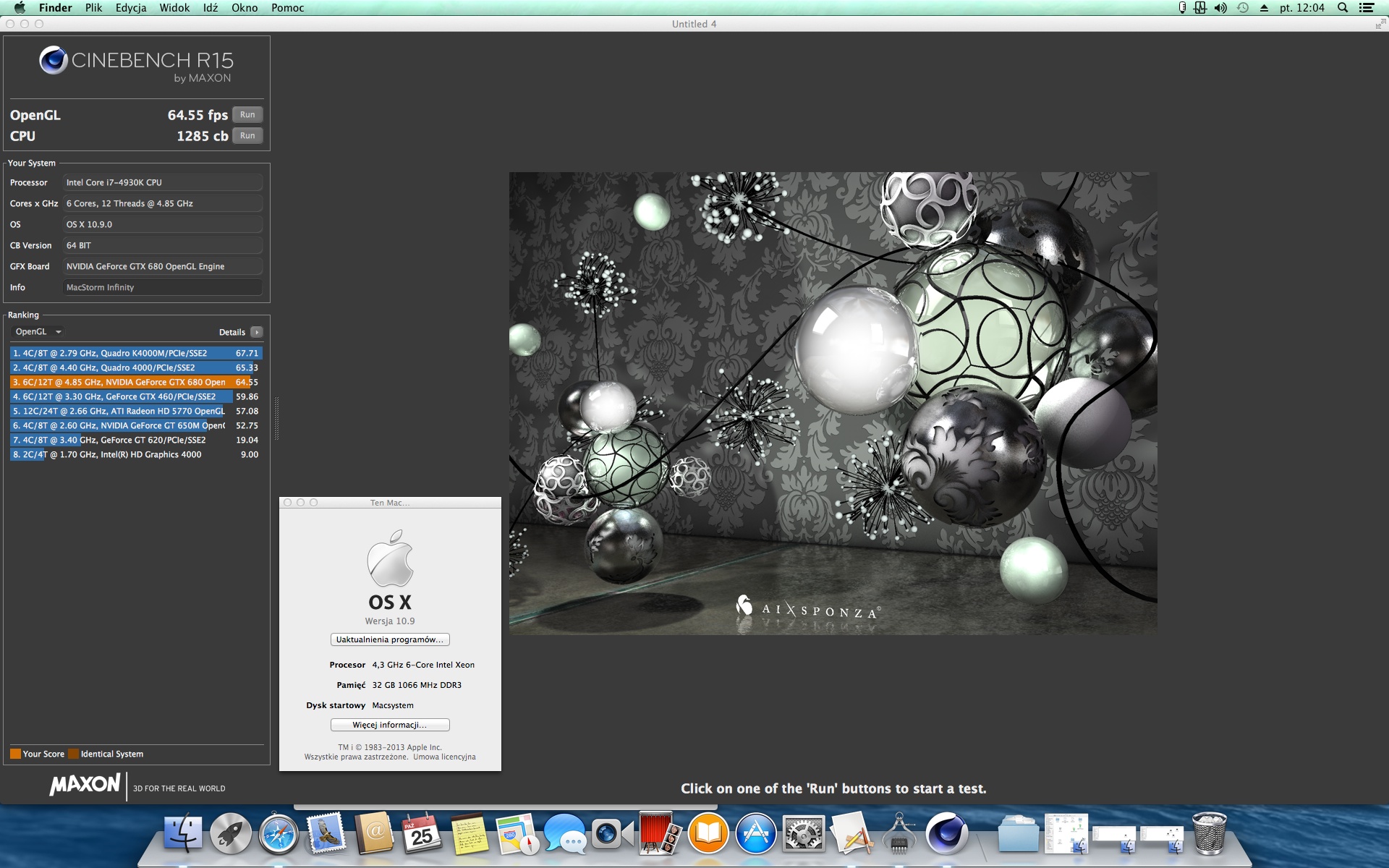Click Więcej informacji button in Ten Mac
Viewport: 1389px width, 868px height.
click(x=390, y=725)
